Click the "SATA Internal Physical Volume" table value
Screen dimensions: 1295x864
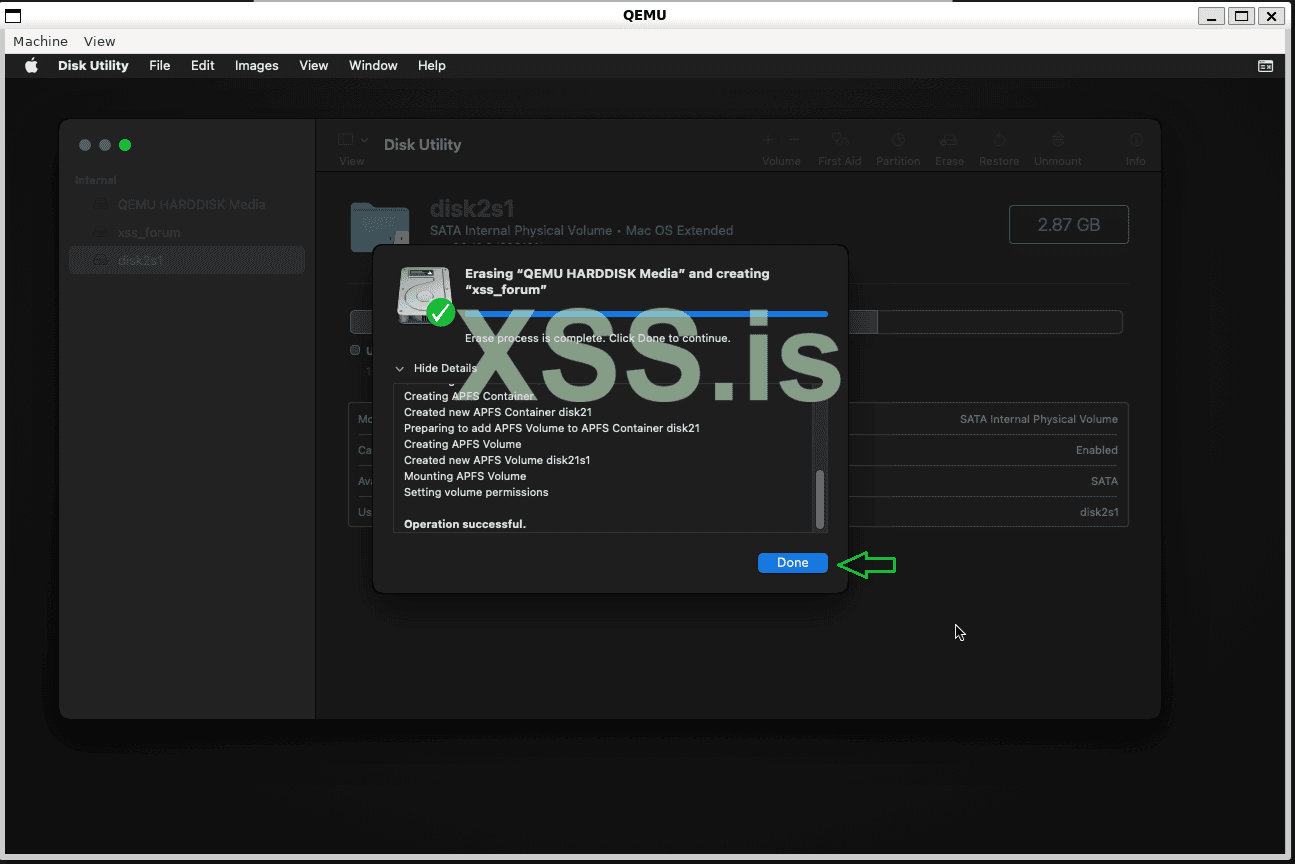pos(1039,420)
